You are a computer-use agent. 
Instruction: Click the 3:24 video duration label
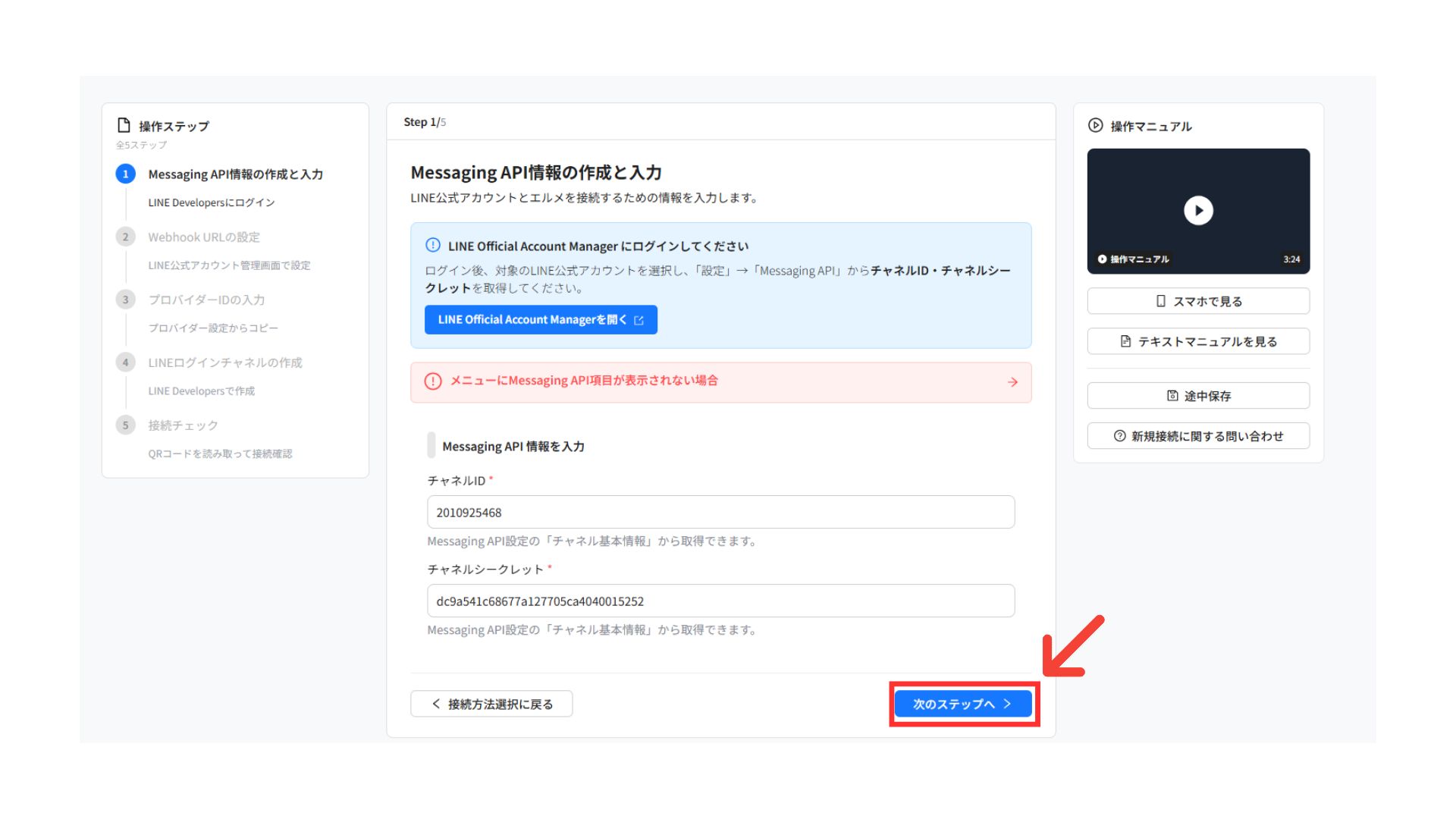click(1291, 259)
